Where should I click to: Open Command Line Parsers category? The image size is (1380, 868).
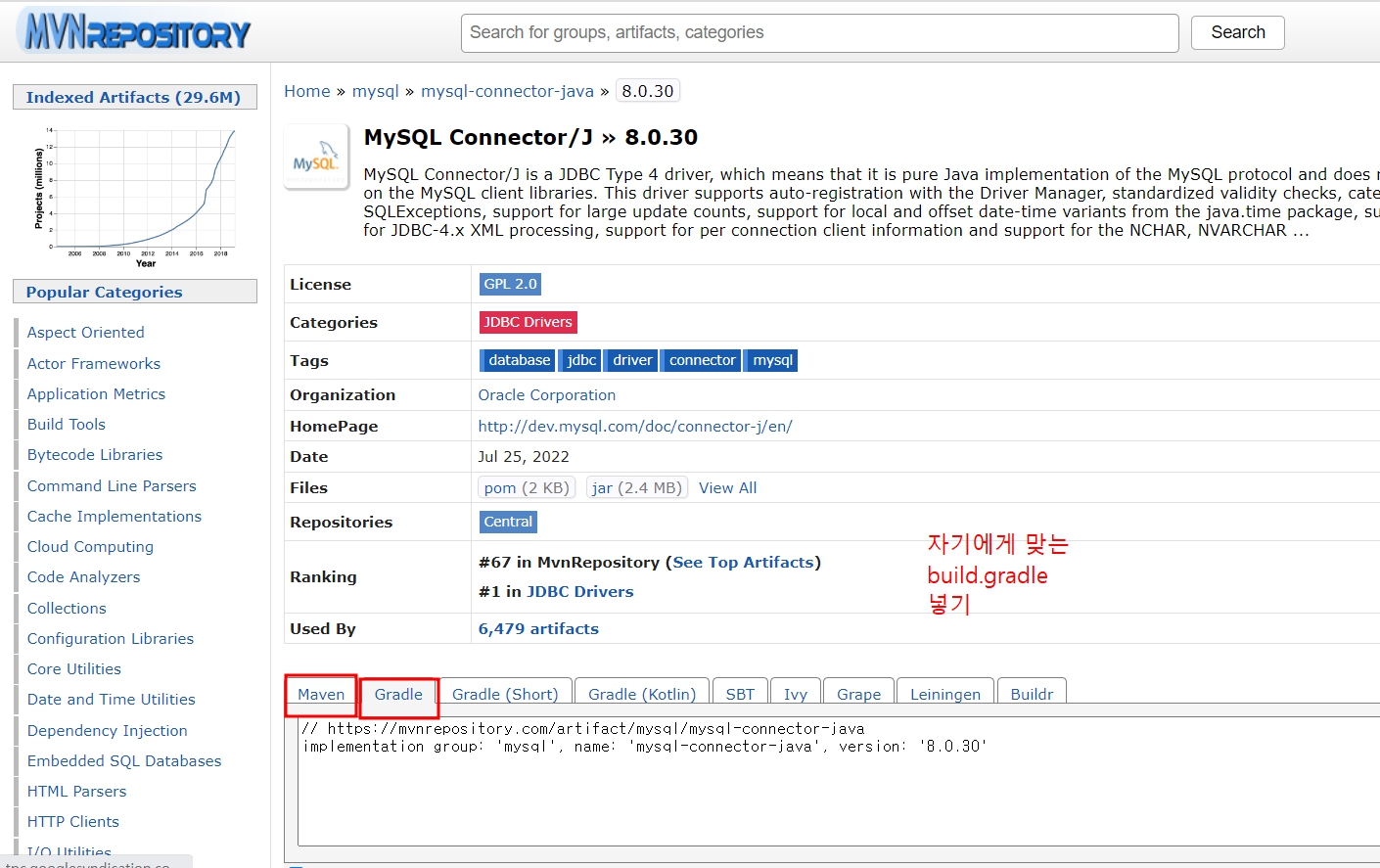112,486
